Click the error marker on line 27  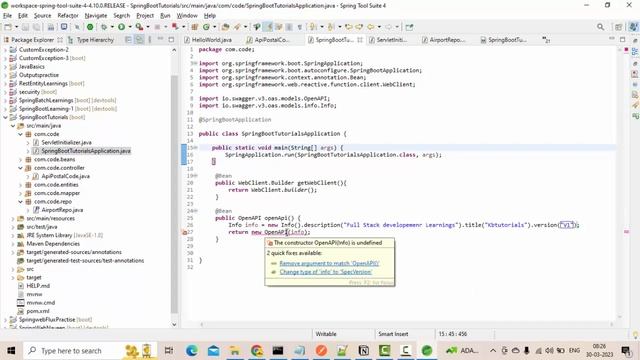[184, 232]
